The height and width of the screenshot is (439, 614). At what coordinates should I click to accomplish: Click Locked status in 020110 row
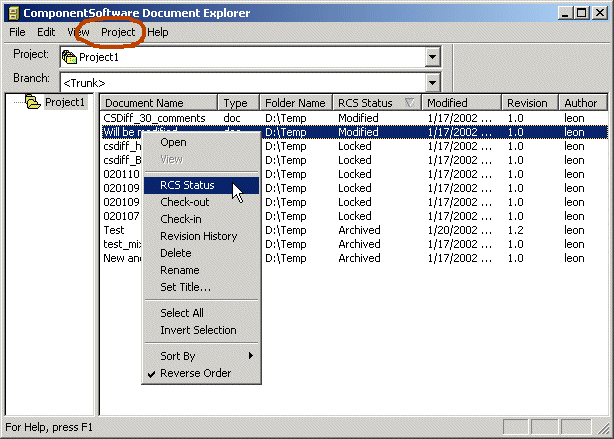355,174
